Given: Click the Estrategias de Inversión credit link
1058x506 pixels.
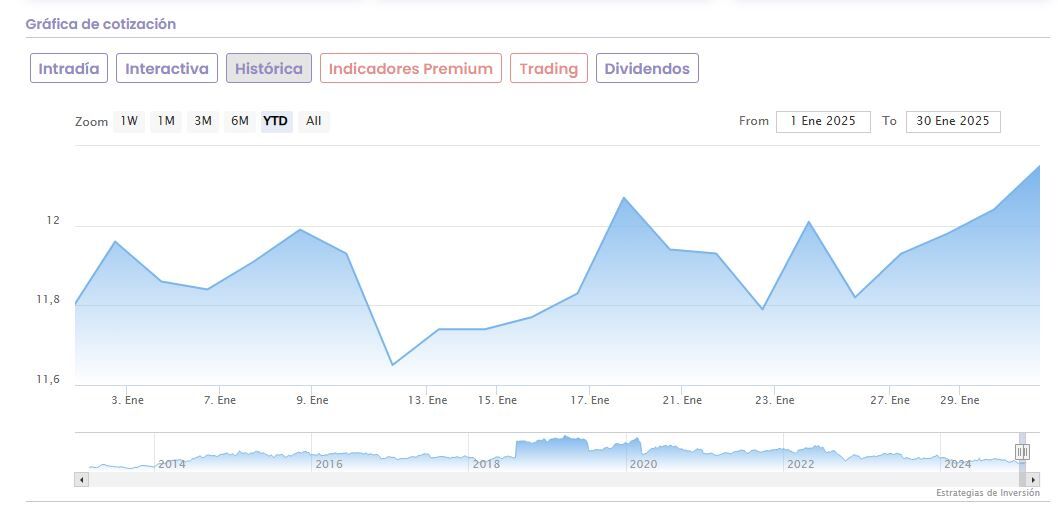Looking at the screenshot, I should [987, 493].
